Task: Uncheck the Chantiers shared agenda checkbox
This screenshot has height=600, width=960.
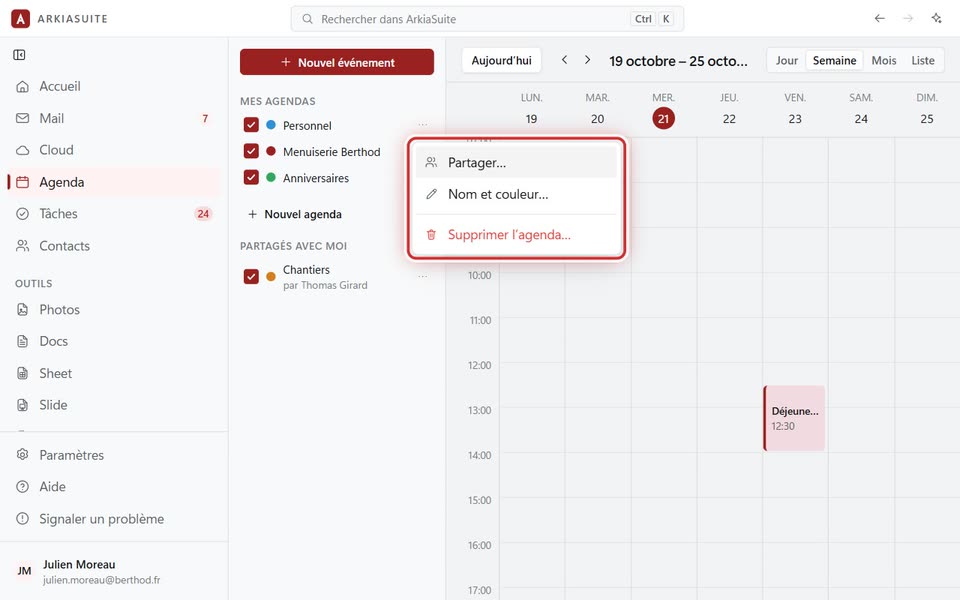Action: pyautogui.click(x=251, y=277)
